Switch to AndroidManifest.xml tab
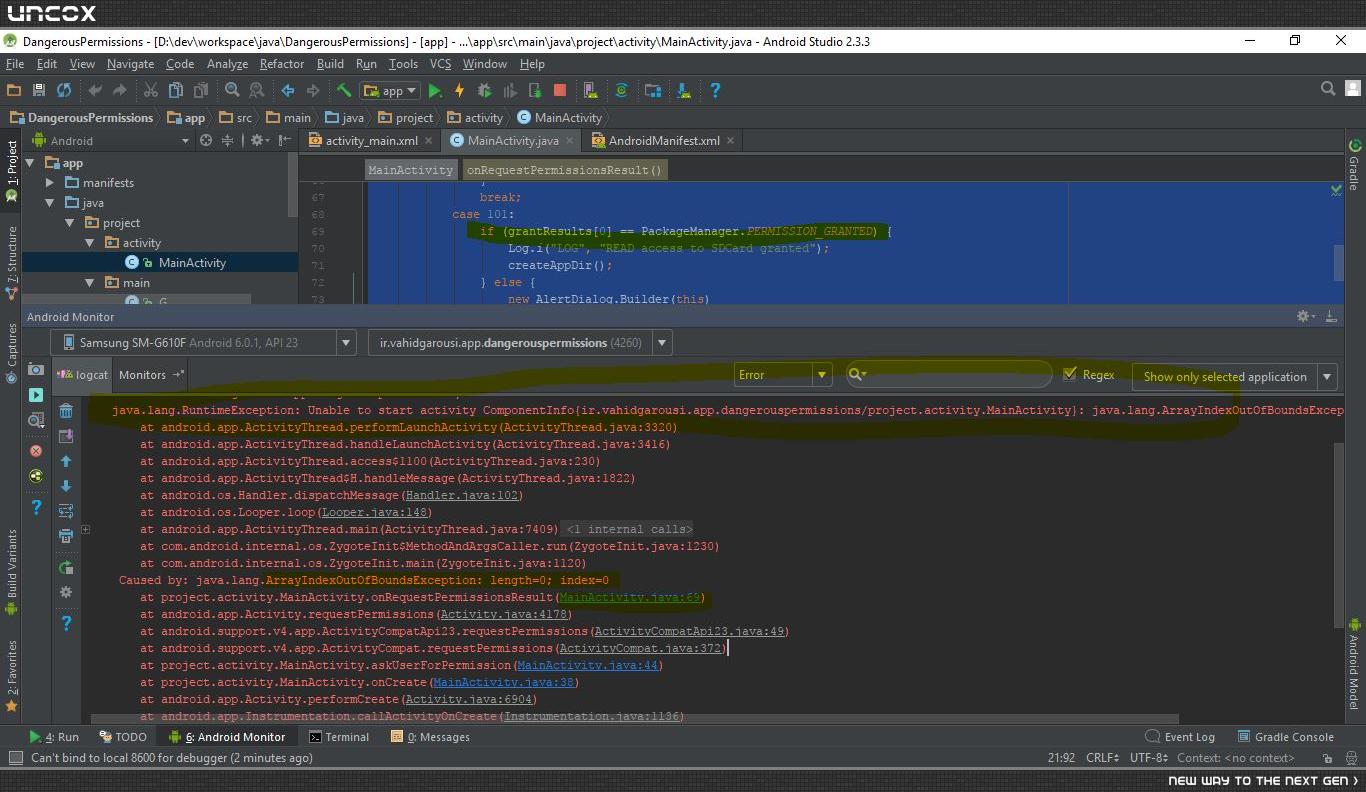The height and width of the screenshot is (792, 1366). (x=663, y=141)
